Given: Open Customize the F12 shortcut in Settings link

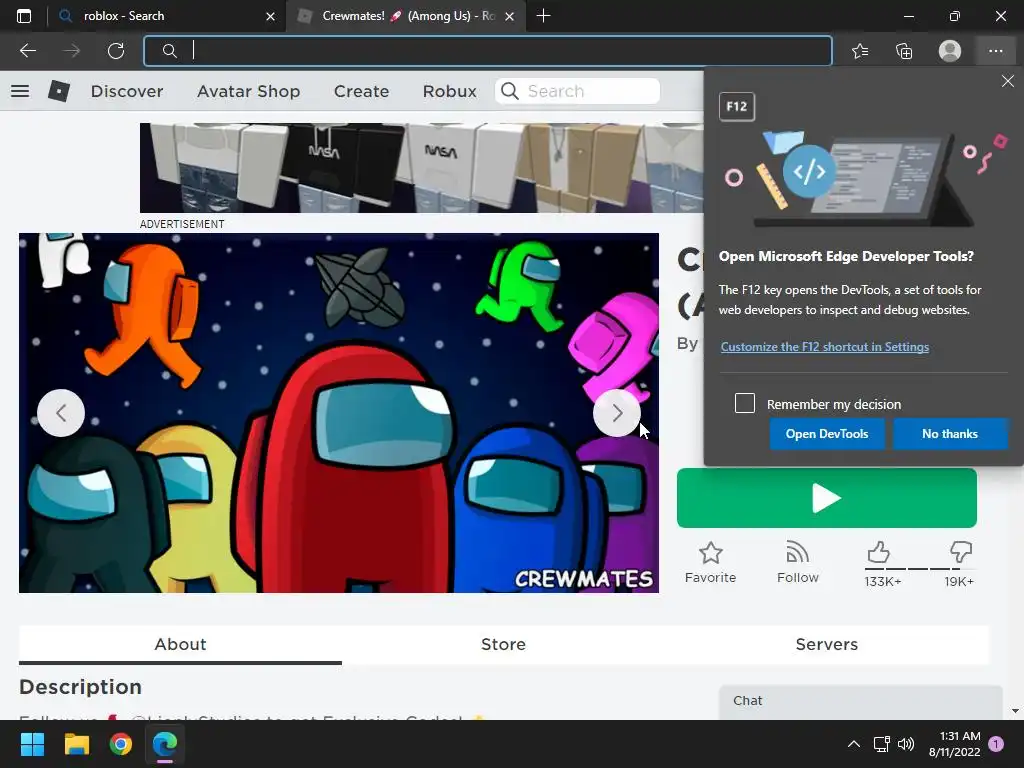Looking at the screenshot, I should pos(824,347).
